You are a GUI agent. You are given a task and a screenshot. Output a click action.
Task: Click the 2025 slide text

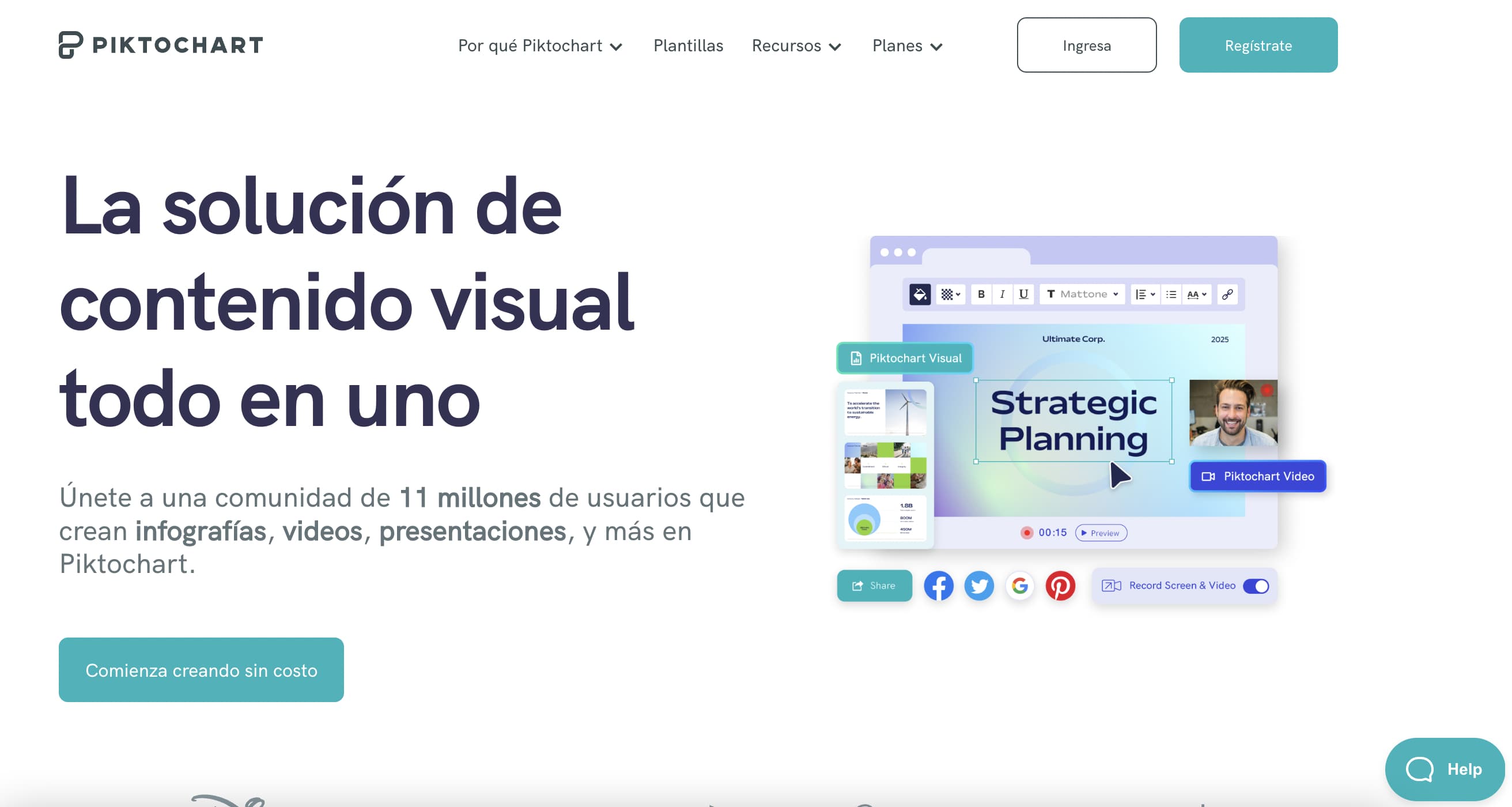click(x=1220, y=340)
